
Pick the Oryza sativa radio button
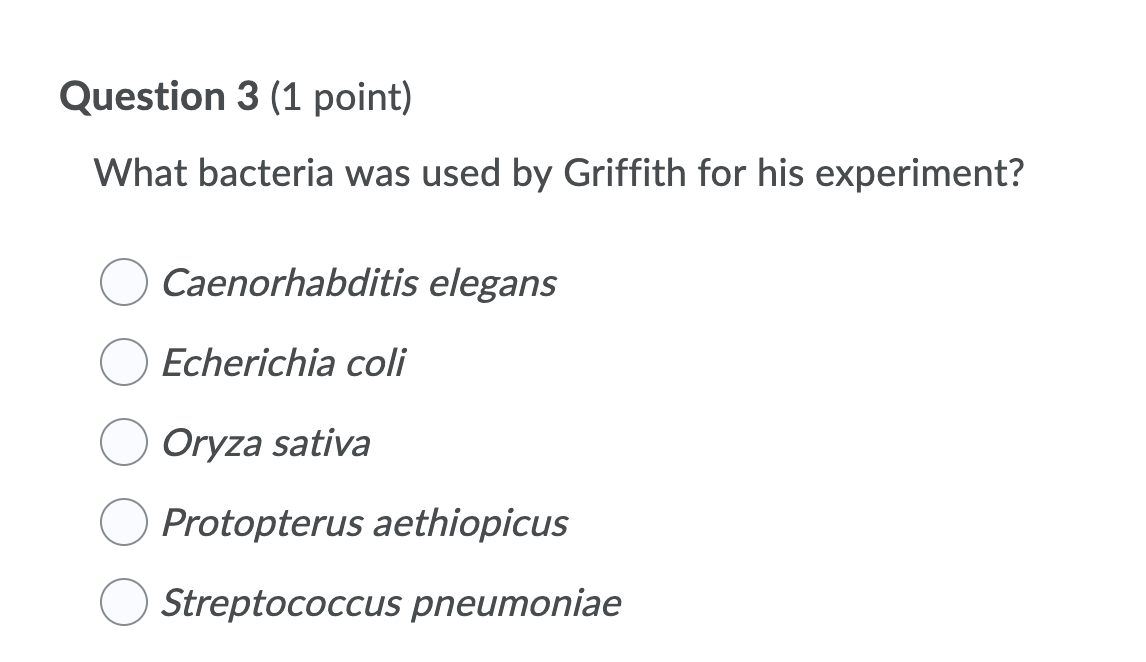click(x=124, y=443)
